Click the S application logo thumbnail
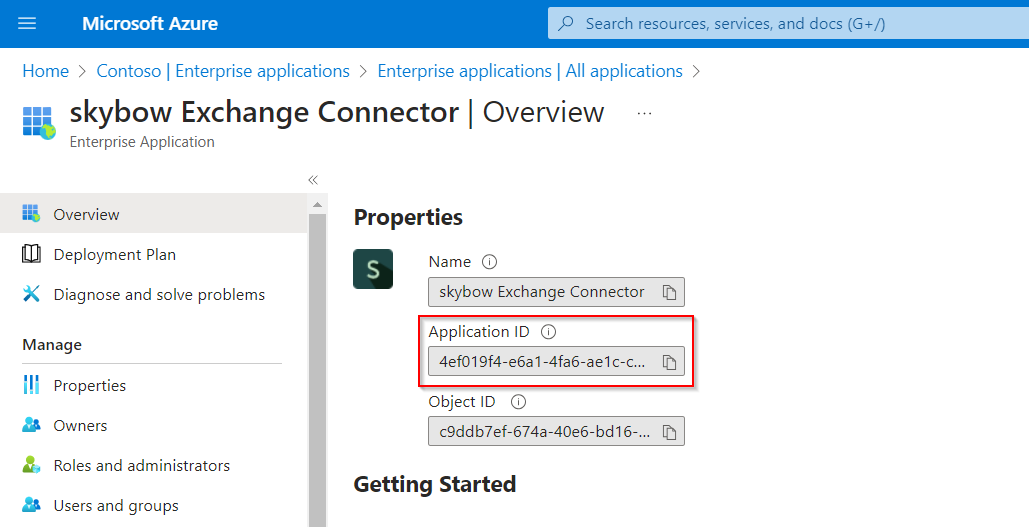1029x527 pixels. (x=373, y=269)
